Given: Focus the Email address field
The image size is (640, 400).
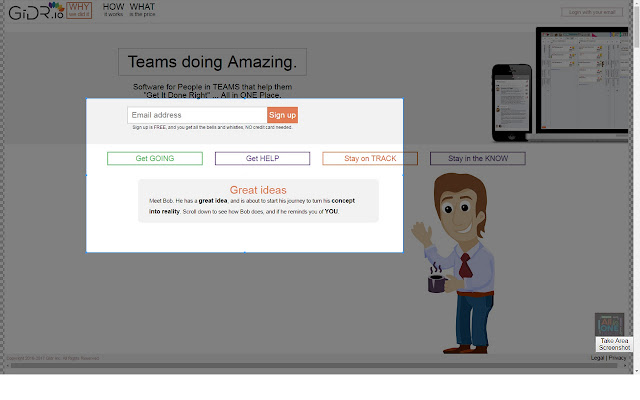Looking at the screenshot, I should pos(197,115).
